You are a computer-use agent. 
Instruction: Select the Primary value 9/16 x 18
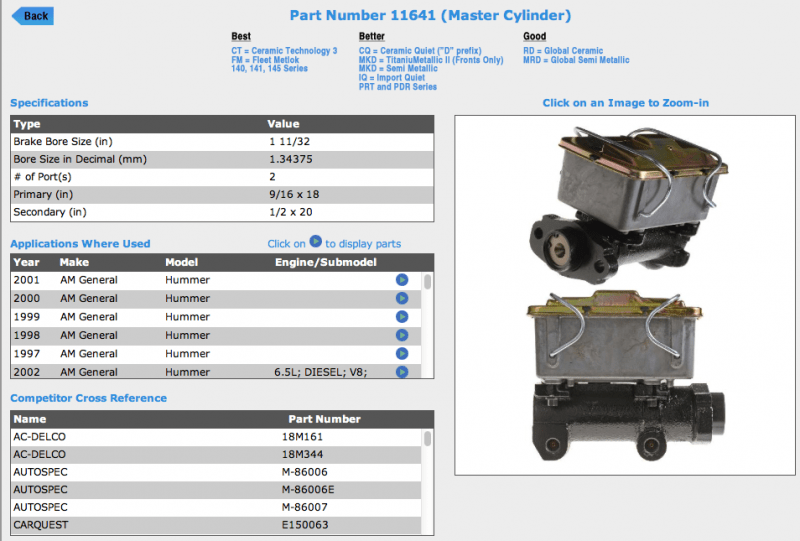[294, 194]
